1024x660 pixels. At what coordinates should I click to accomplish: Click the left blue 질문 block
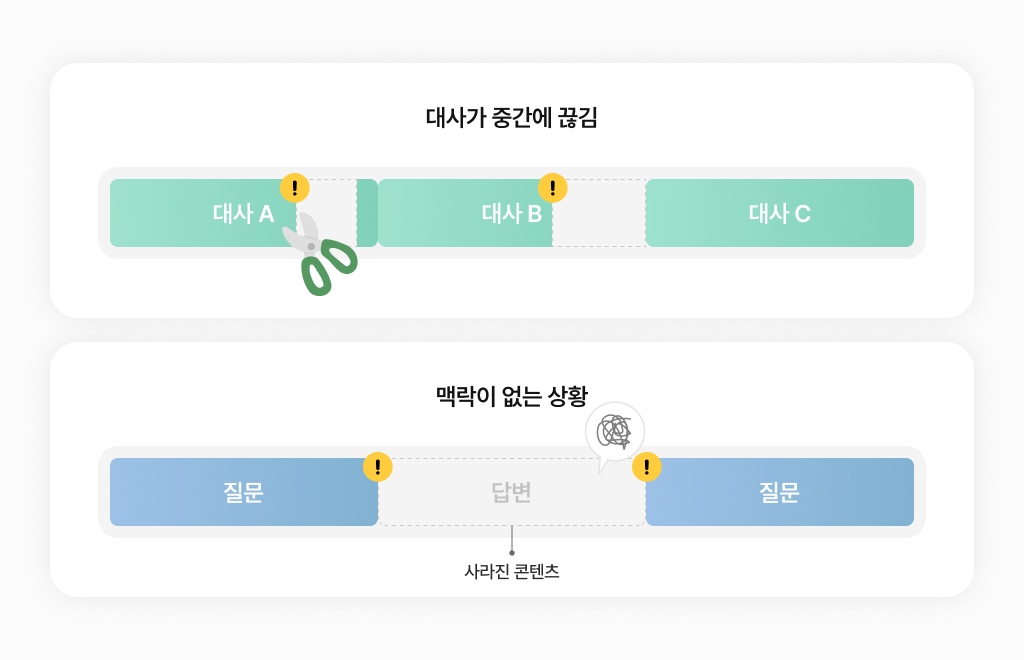pos(243,492)
